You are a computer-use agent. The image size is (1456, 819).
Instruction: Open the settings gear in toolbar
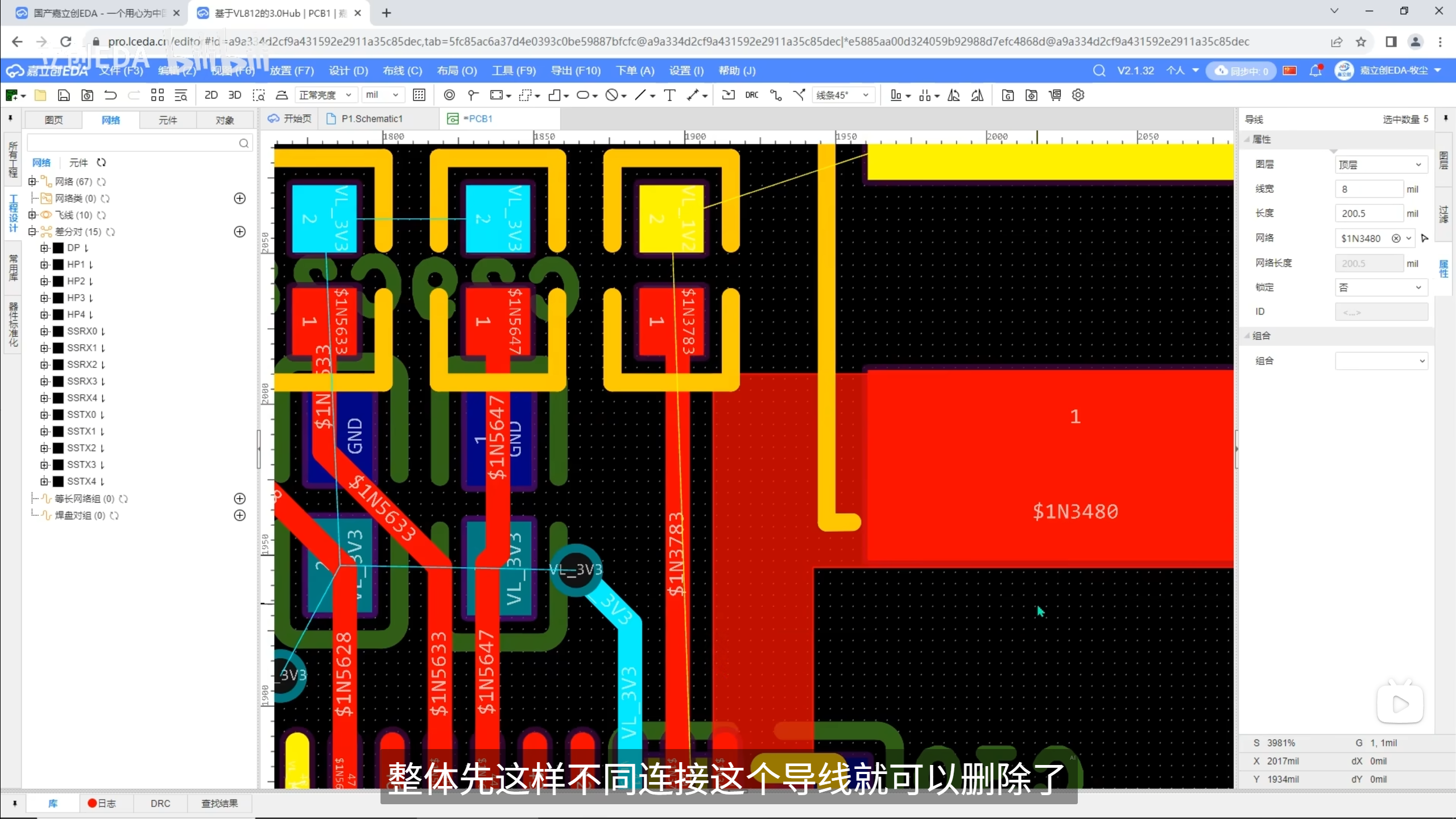tap(1078, 95)
